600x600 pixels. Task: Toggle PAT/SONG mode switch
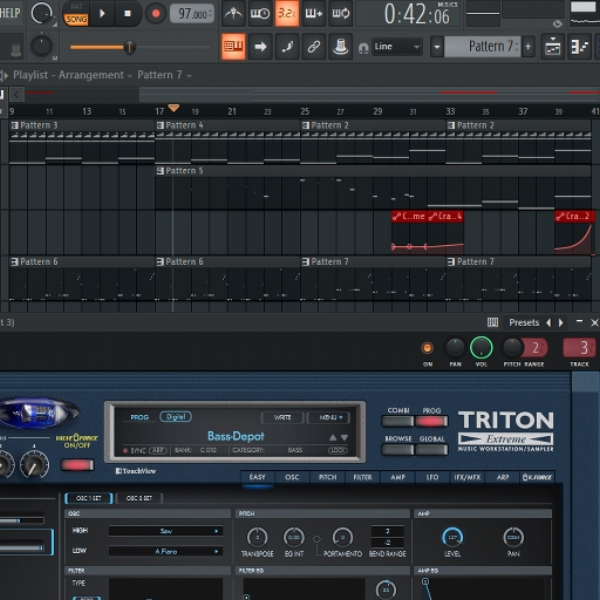[x=76, y=14]
